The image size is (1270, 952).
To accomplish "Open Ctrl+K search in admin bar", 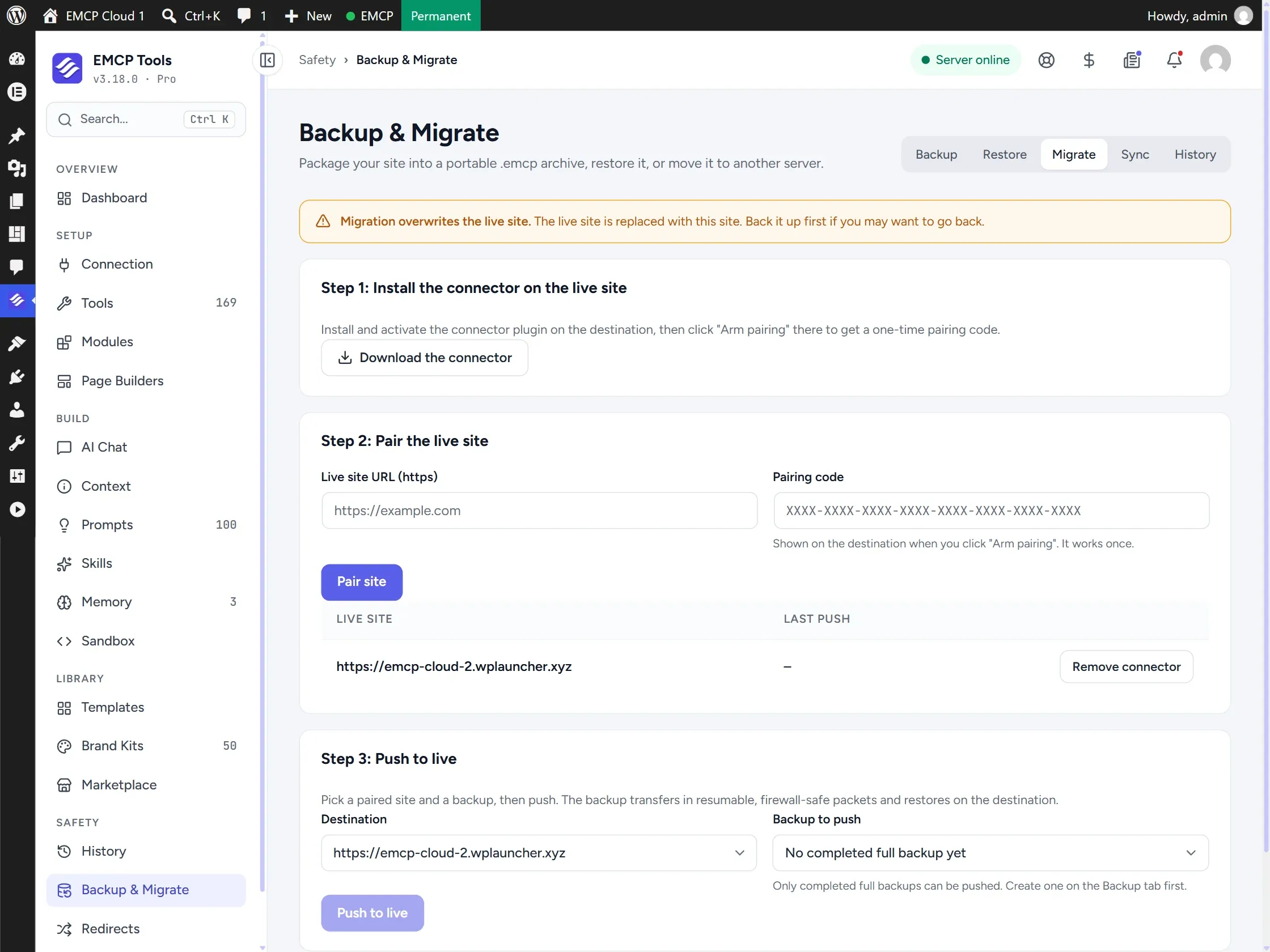I will 191,15.
